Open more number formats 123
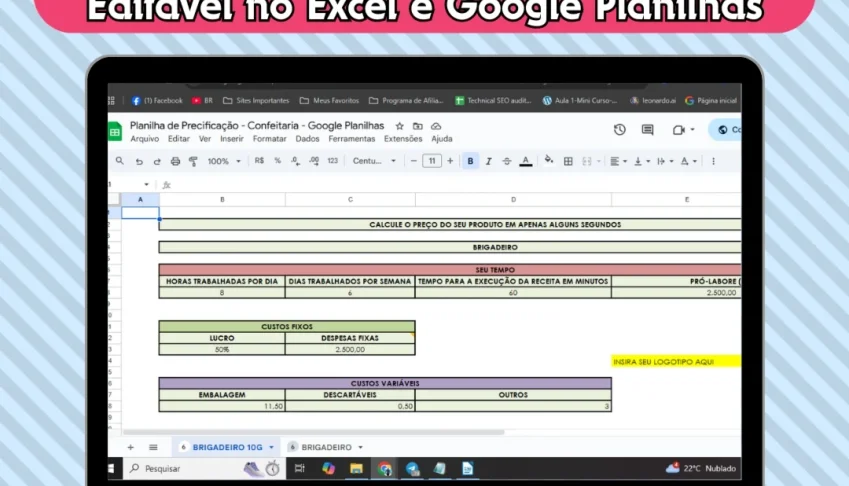 332,161
